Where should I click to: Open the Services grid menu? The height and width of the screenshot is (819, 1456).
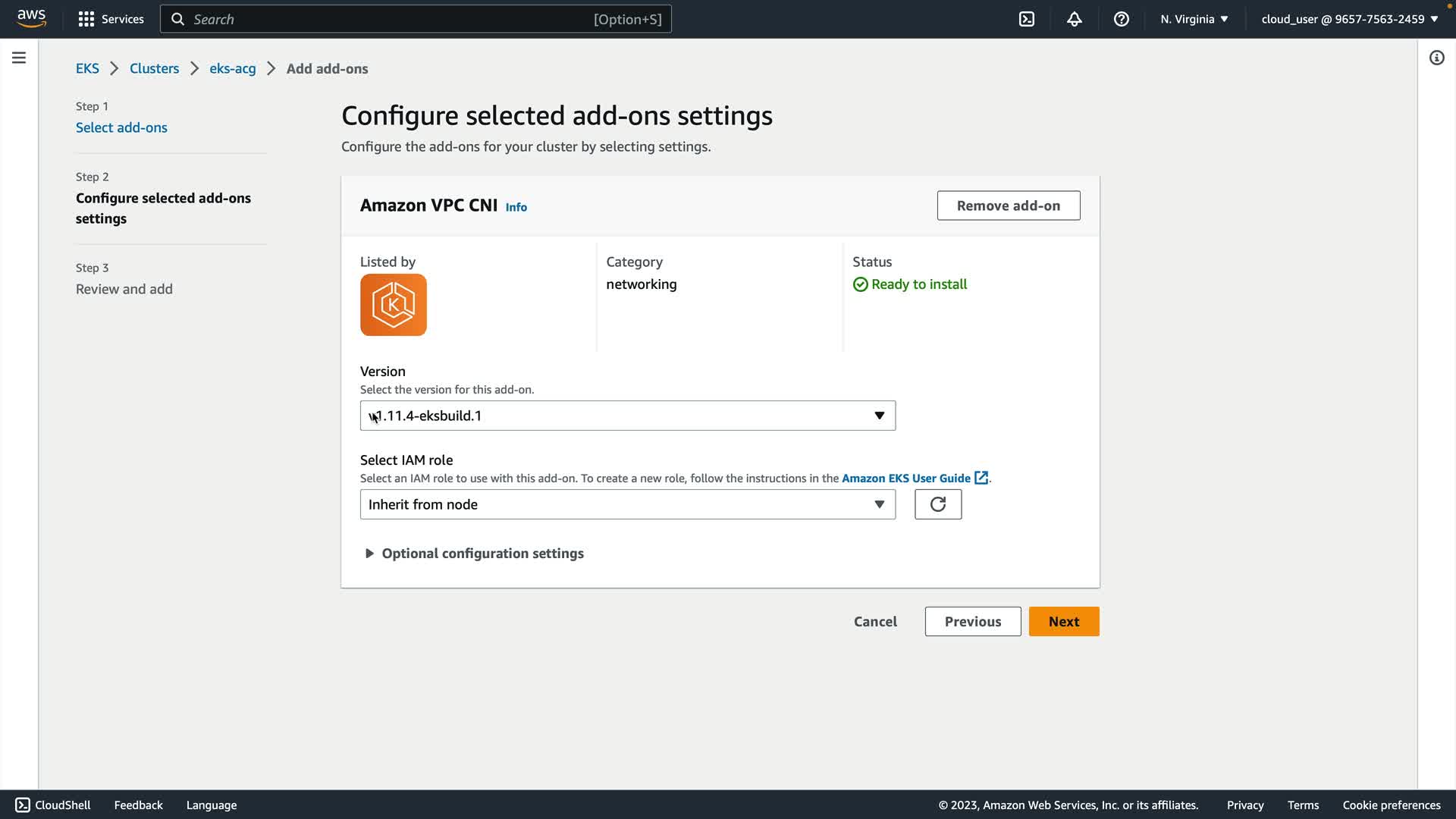111,19
